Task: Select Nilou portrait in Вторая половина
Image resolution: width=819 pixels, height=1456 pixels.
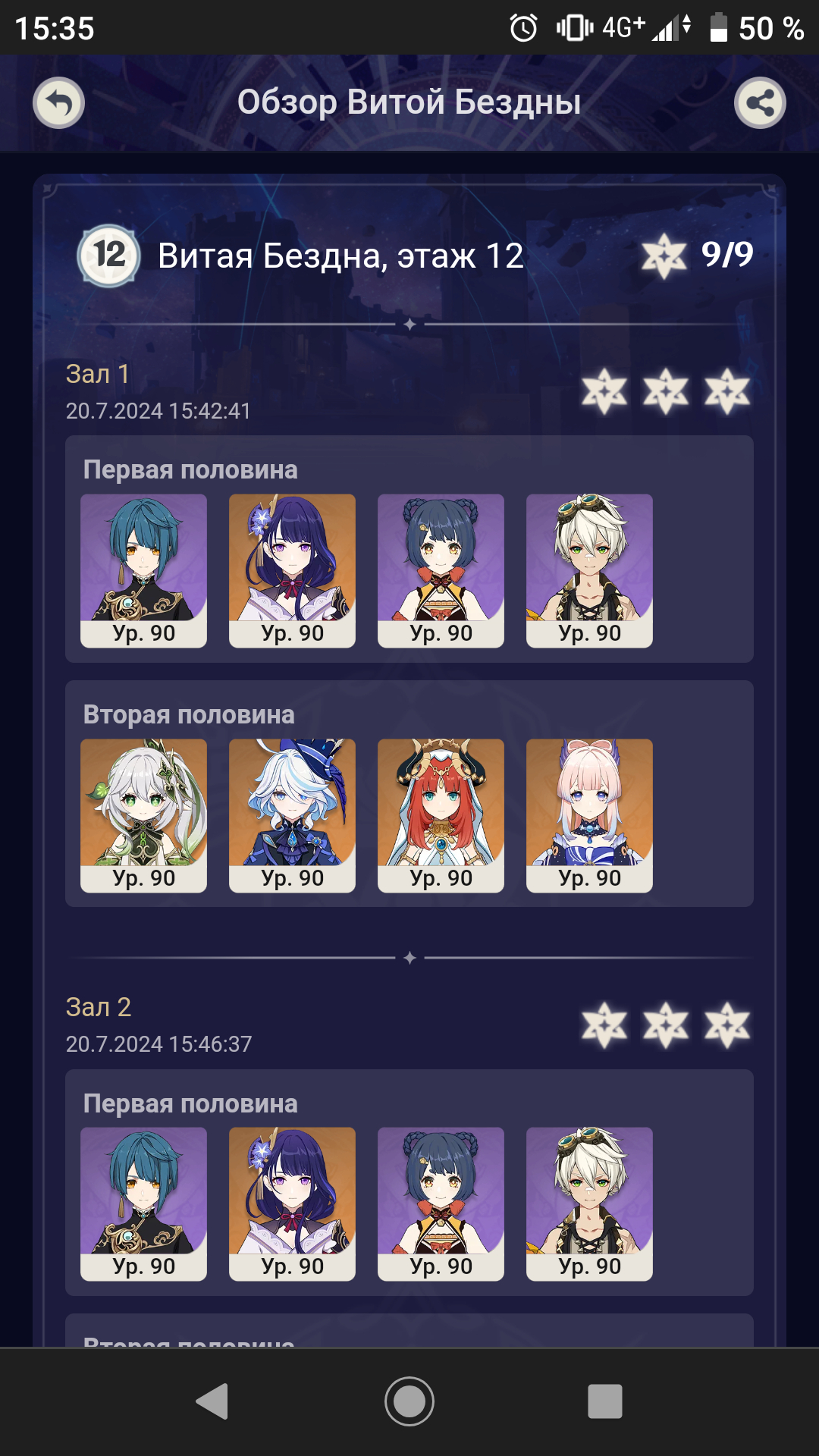Action: 441,815
